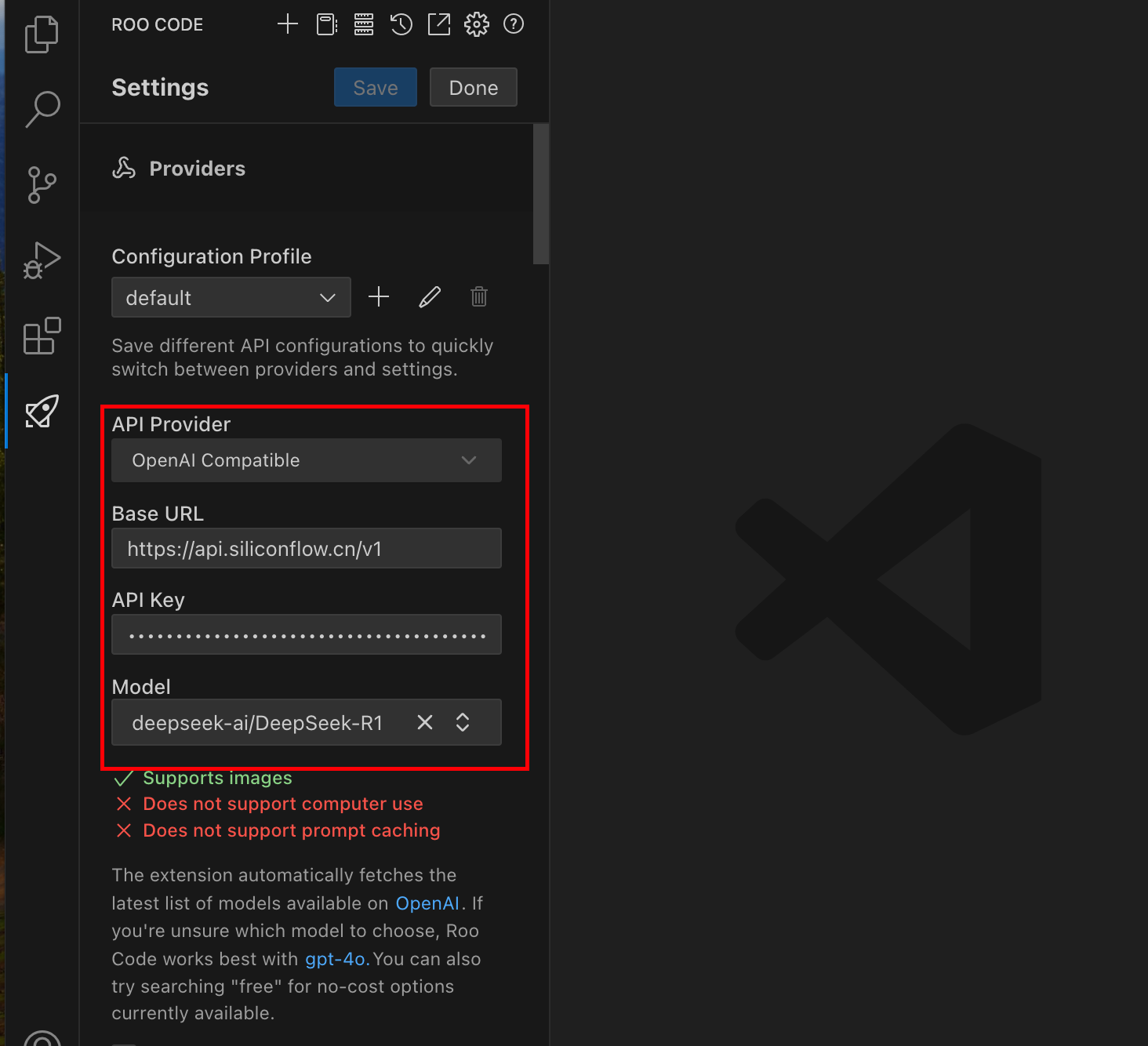1148x1046 pixels.
Task: Click the Base URL input field
Action: (307, 548)
